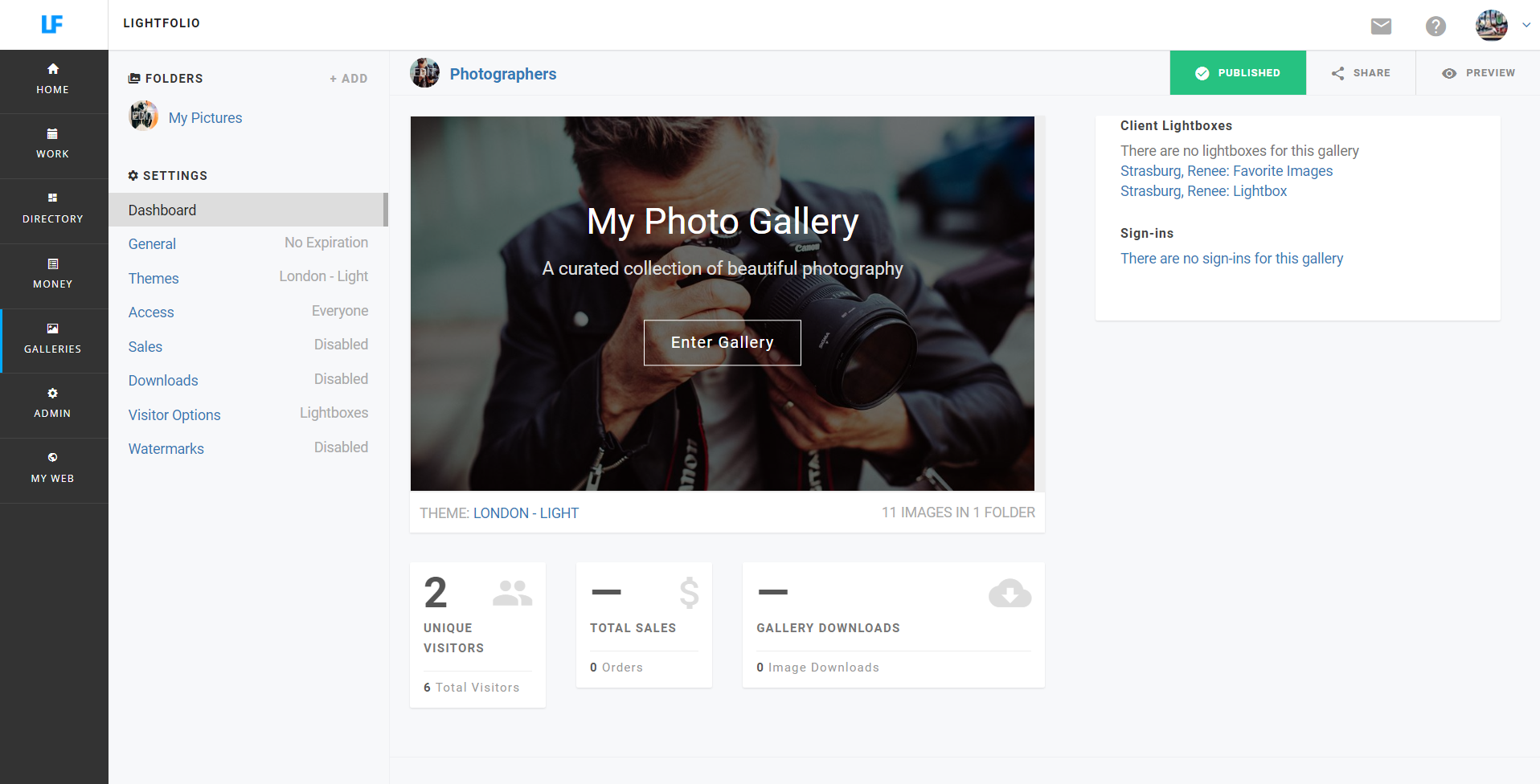This screenshot has height=784, width=1540.
Task: Click the 'Everyone' access value
Action: click(340, 311)
